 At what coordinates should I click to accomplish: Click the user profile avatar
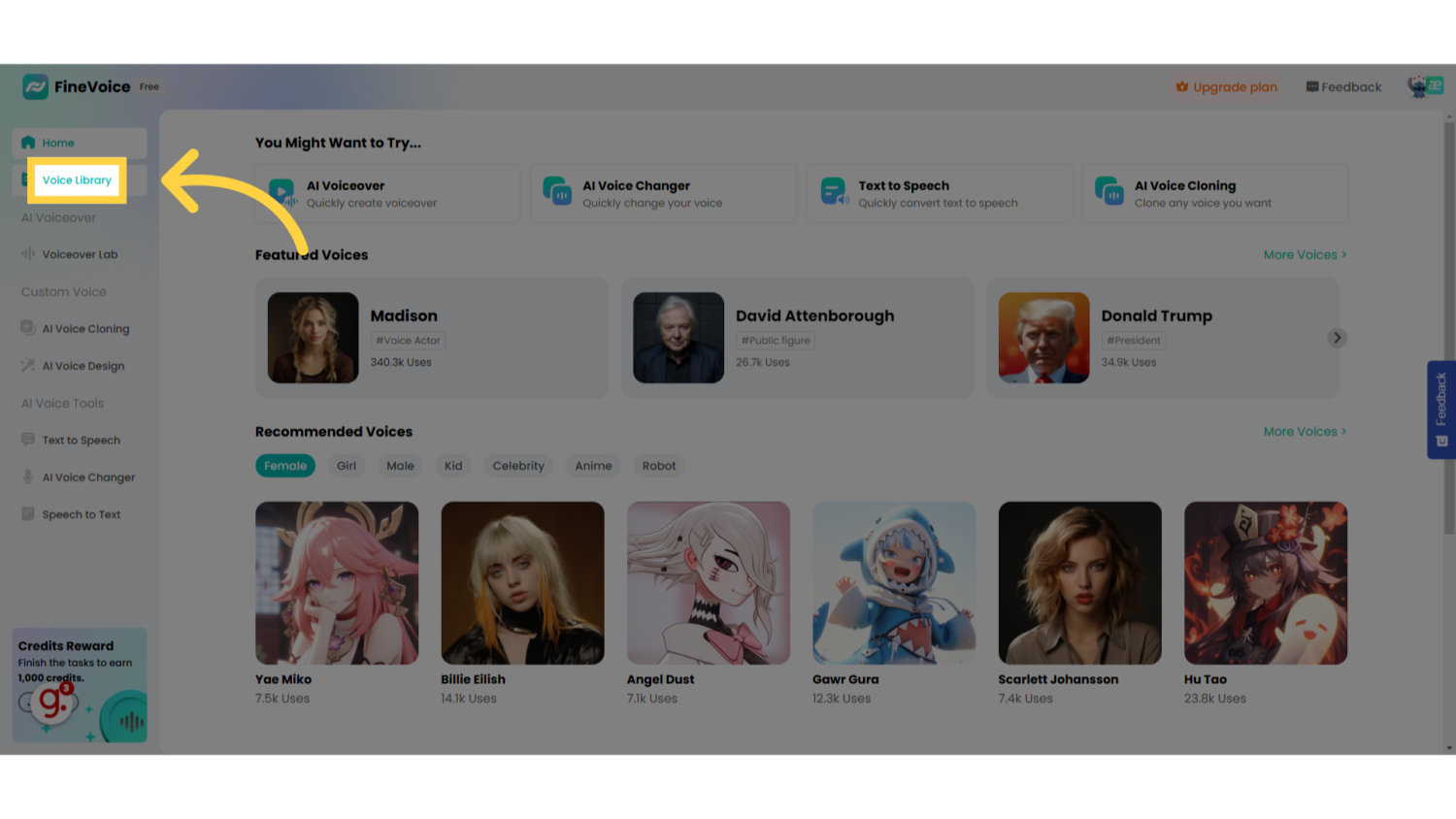coord(1424,86)
